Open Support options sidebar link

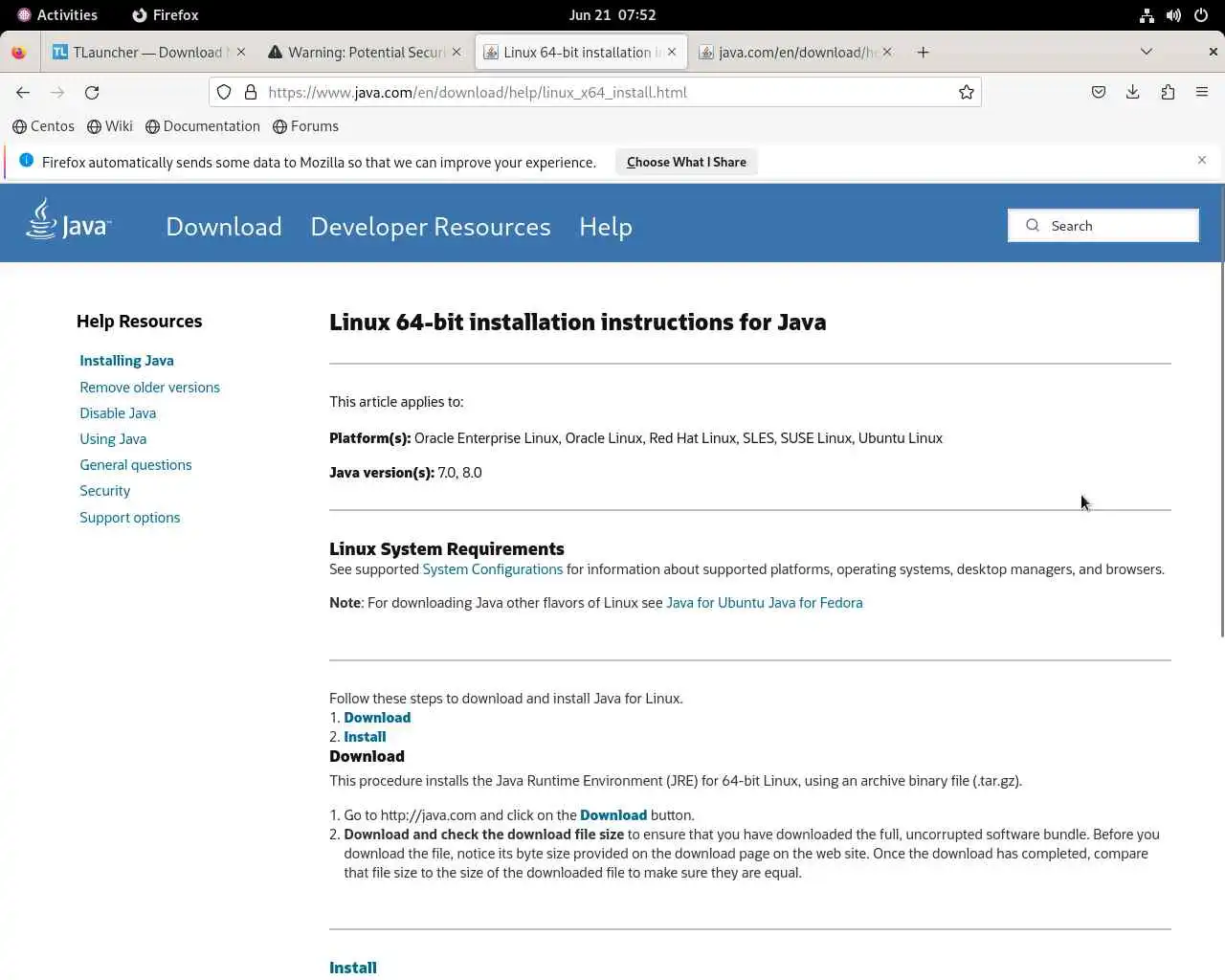[x=130, y=518]
